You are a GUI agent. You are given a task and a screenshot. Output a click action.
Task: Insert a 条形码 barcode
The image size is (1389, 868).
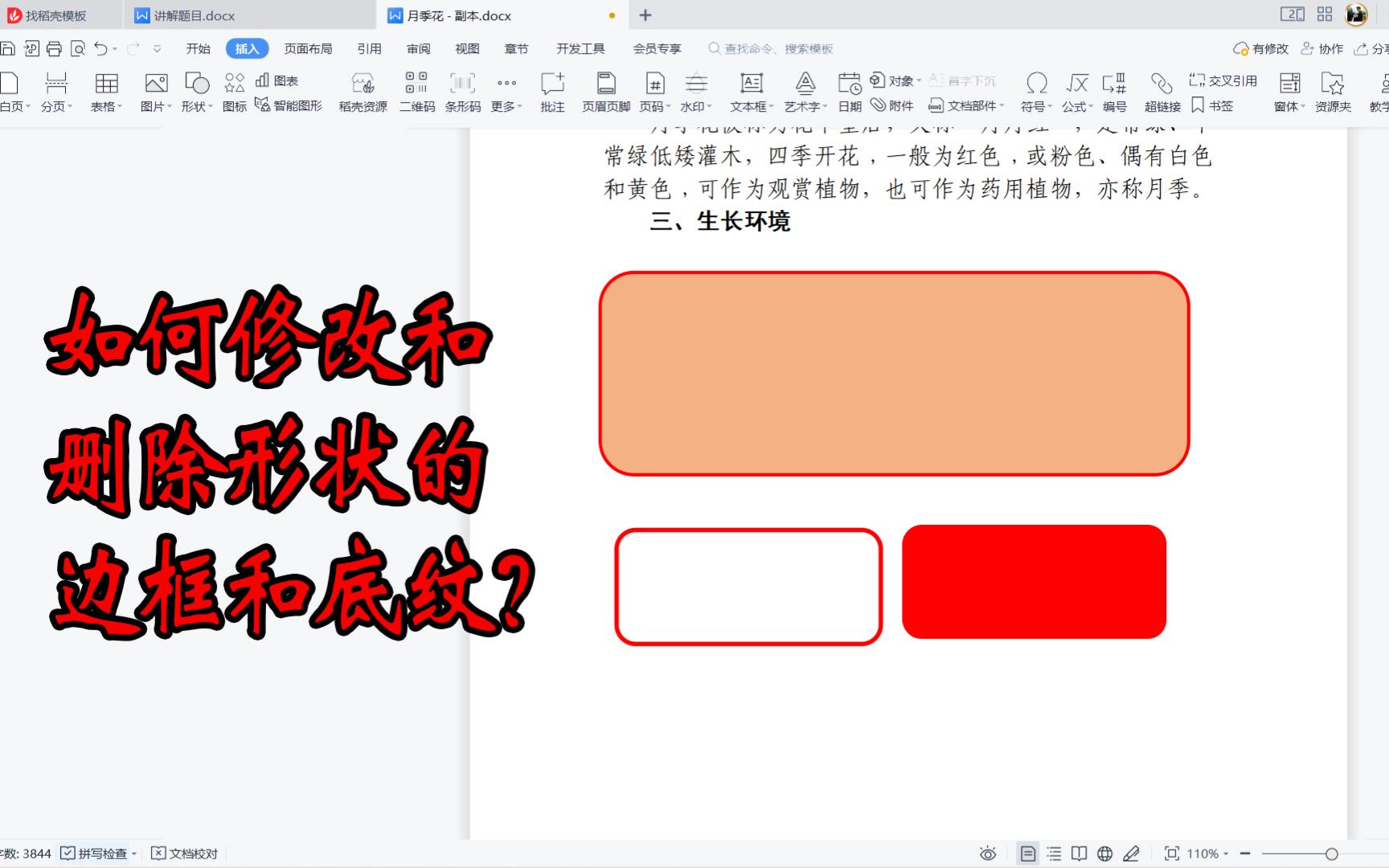point(463,92)
